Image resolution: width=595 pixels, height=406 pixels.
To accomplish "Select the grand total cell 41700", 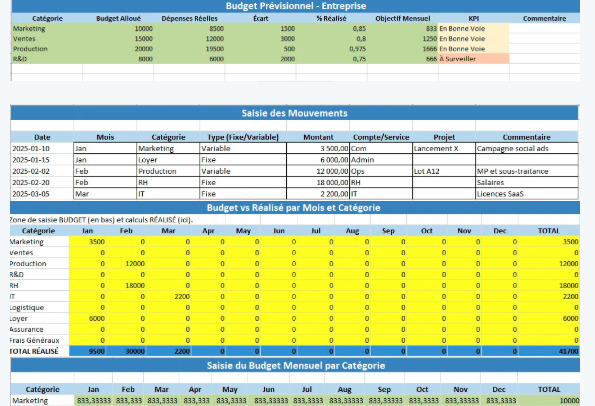I will [x=549, y=351].
